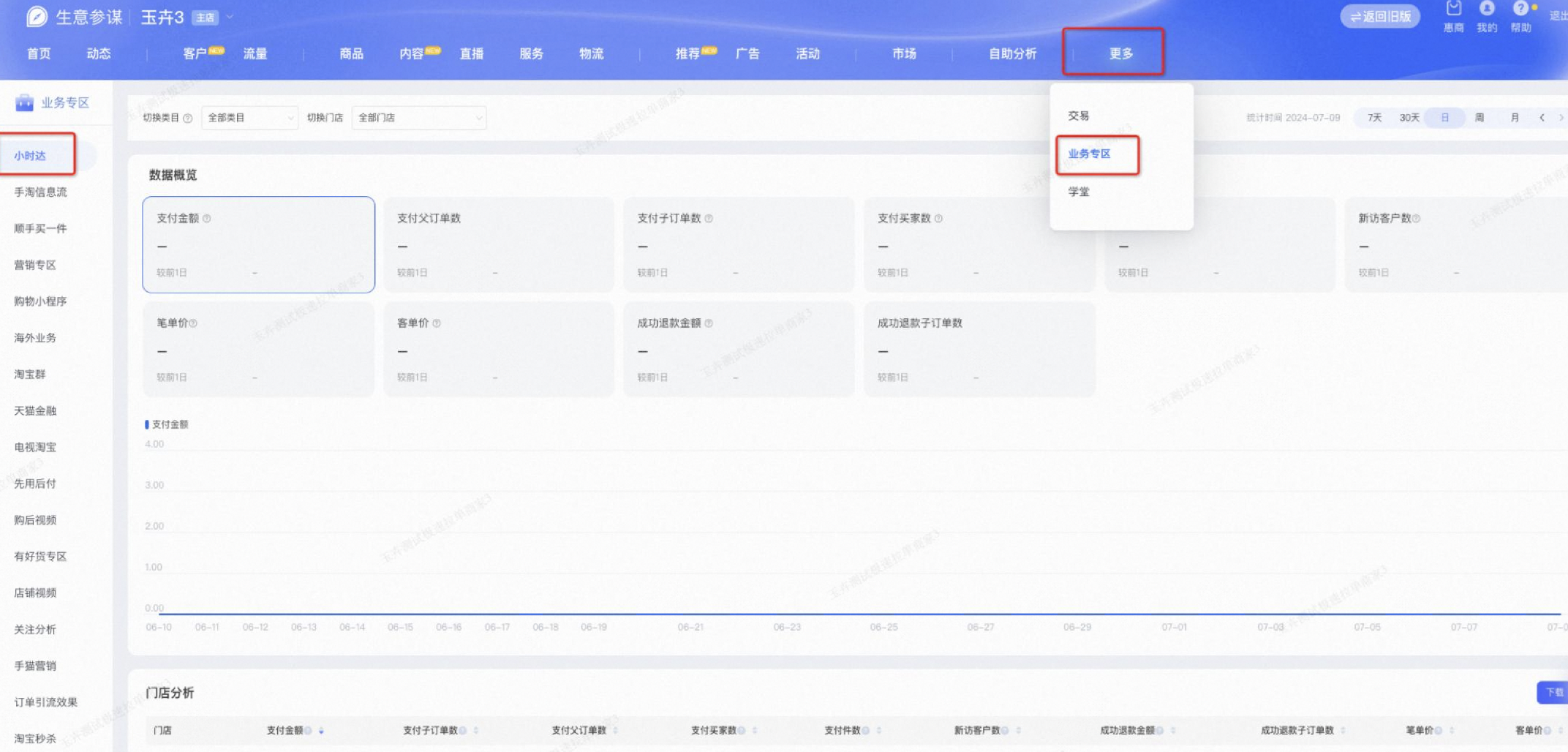The image size is (1568, 752).
Task: Sort the table by 笔单价 column arrow
Action: tap(1451, 730)
